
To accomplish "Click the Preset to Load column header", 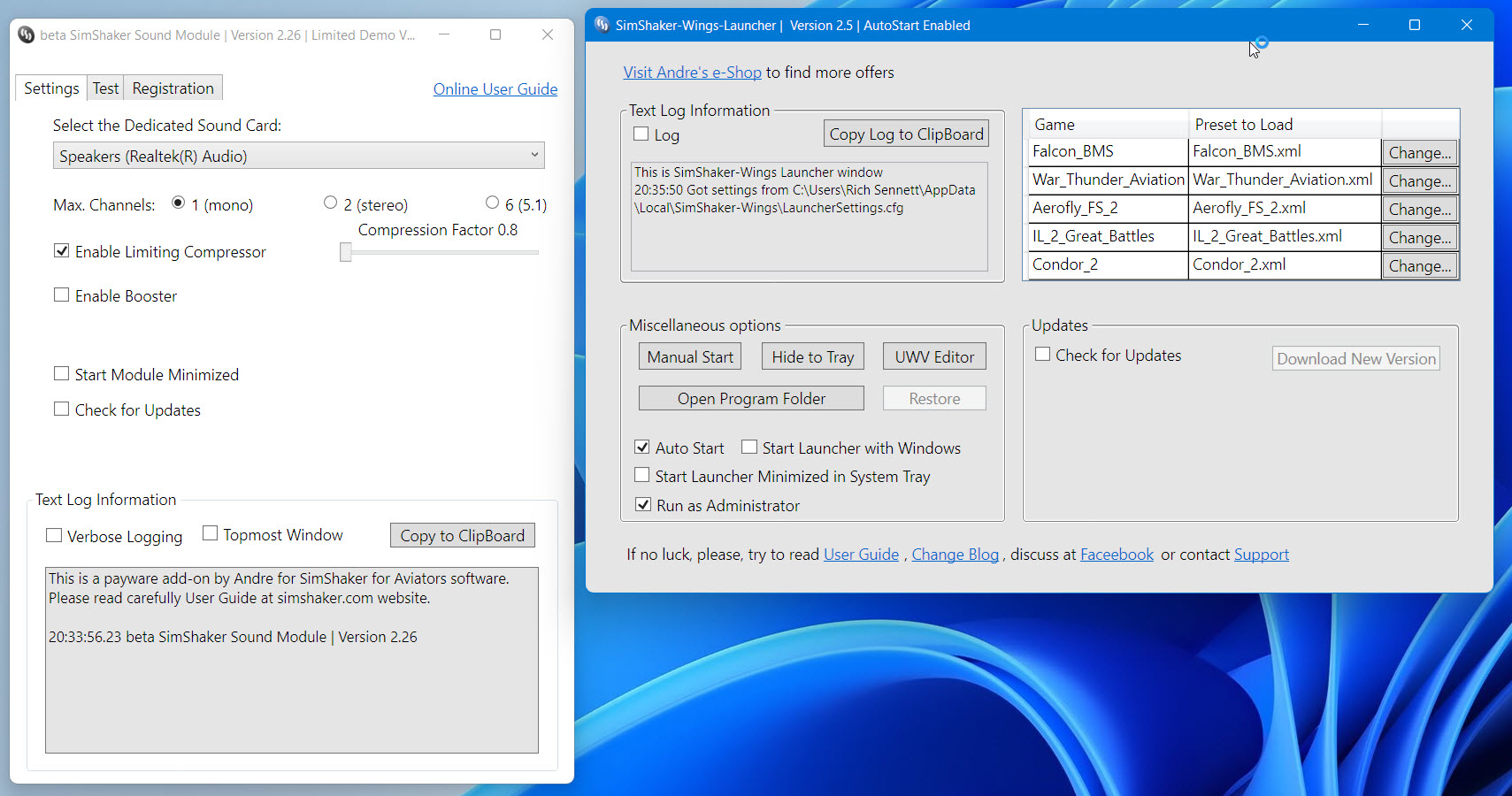I will (x=1285, y=125).
